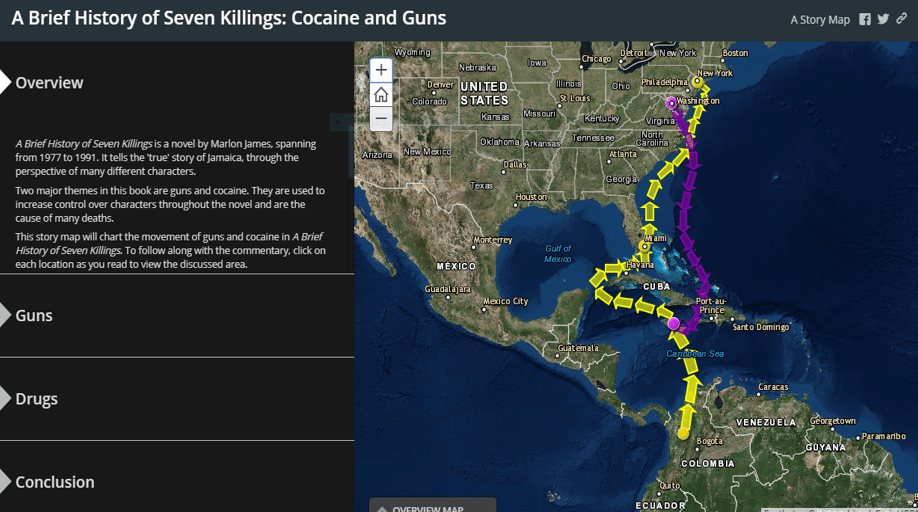Select the purple marker at Jamaica
The width and height of the screenshot is (918, 512).
(x=674, y=323)
